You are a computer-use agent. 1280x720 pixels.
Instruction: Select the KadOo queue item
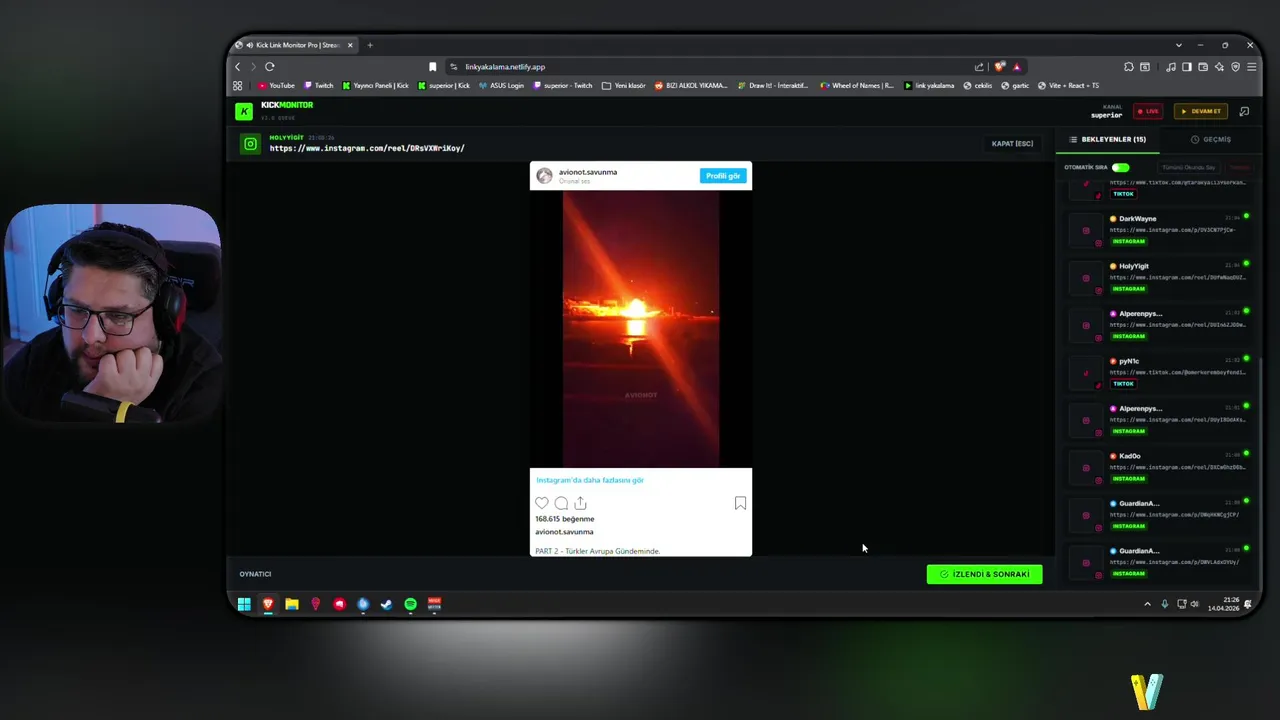1158,467
